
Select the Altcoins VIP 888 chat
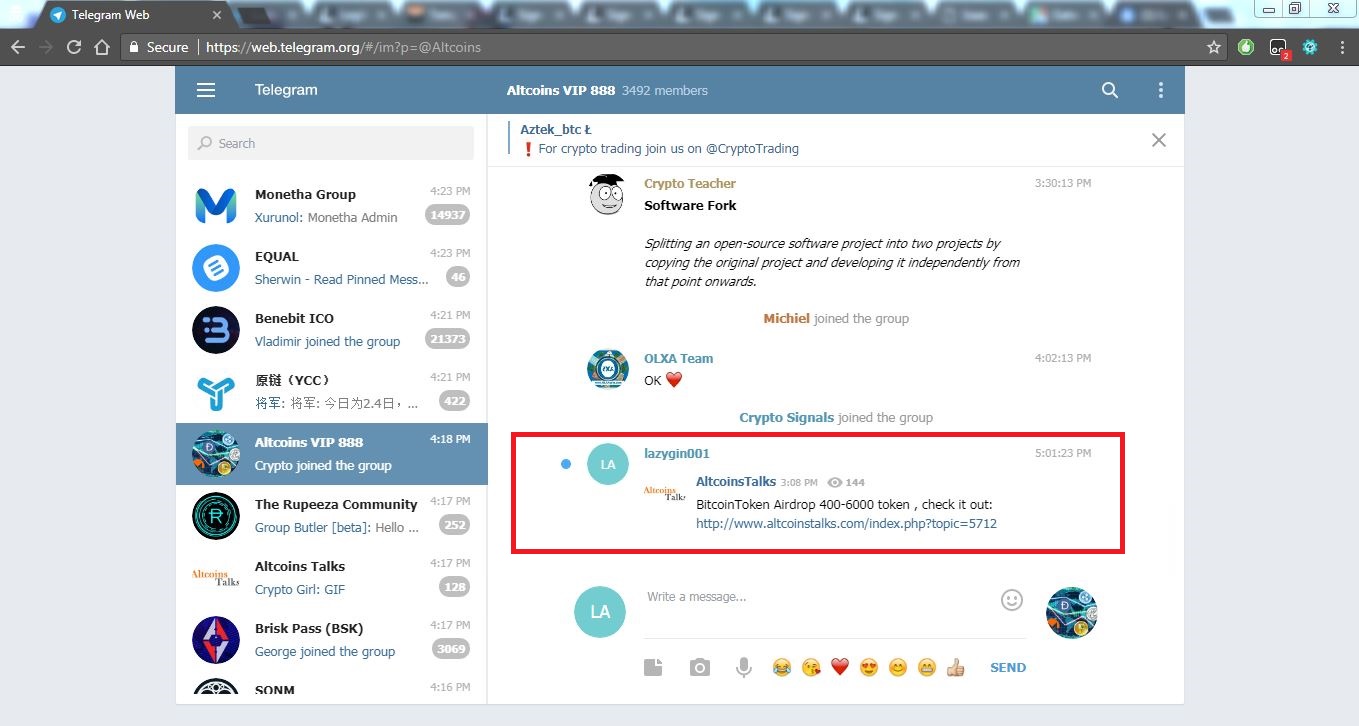[x=331, y=454]
